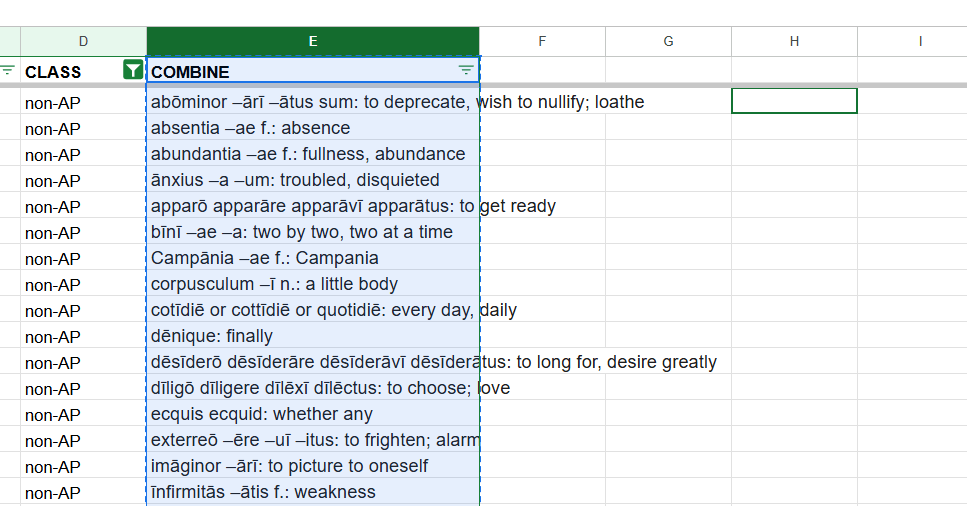
Task: Click the COMBINE header cell
Action: [x=300, y=72]
